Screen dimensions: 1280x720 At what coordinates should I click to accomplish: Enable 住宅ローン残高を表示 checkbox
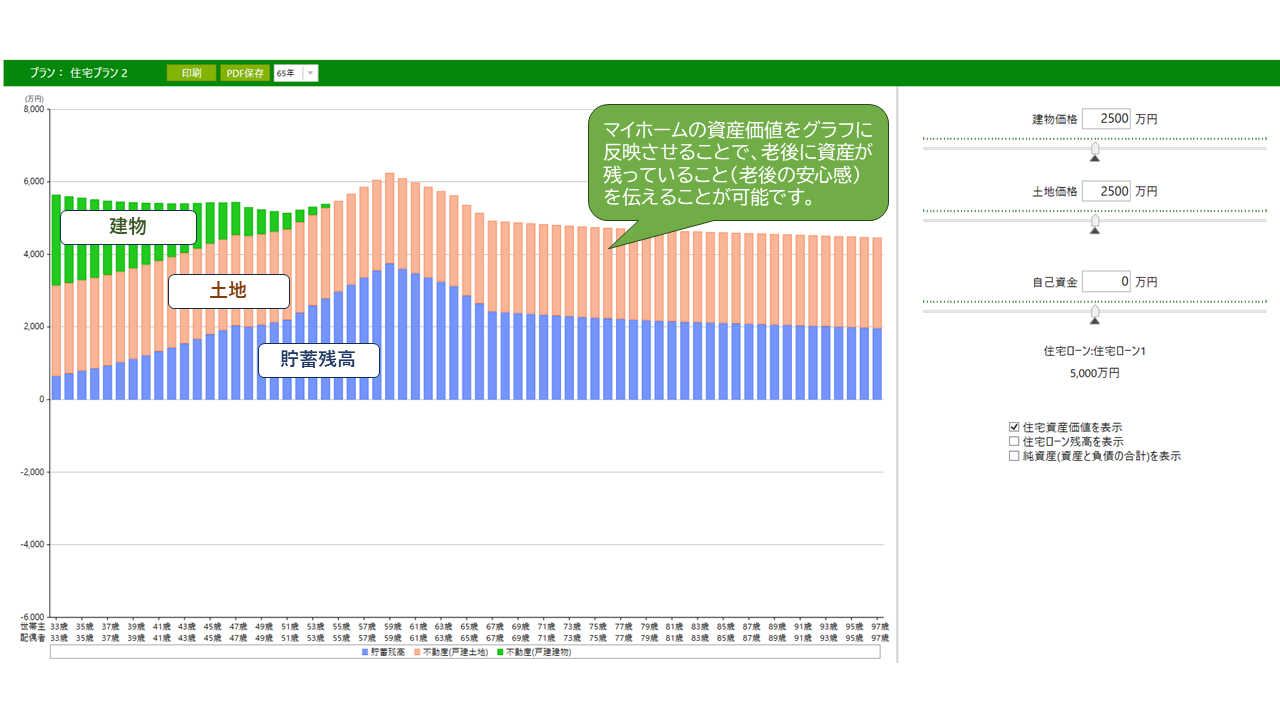coord(1014,441)
